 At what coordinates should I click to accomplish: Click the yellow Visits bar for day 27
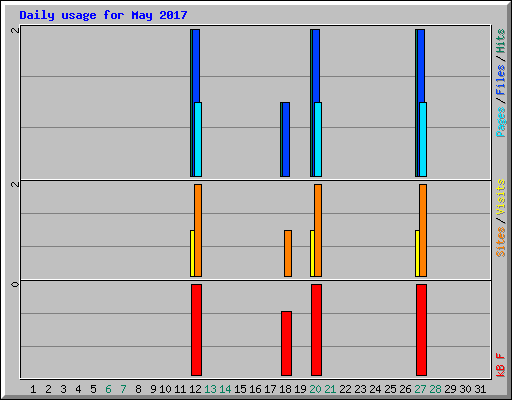point(417,253)
